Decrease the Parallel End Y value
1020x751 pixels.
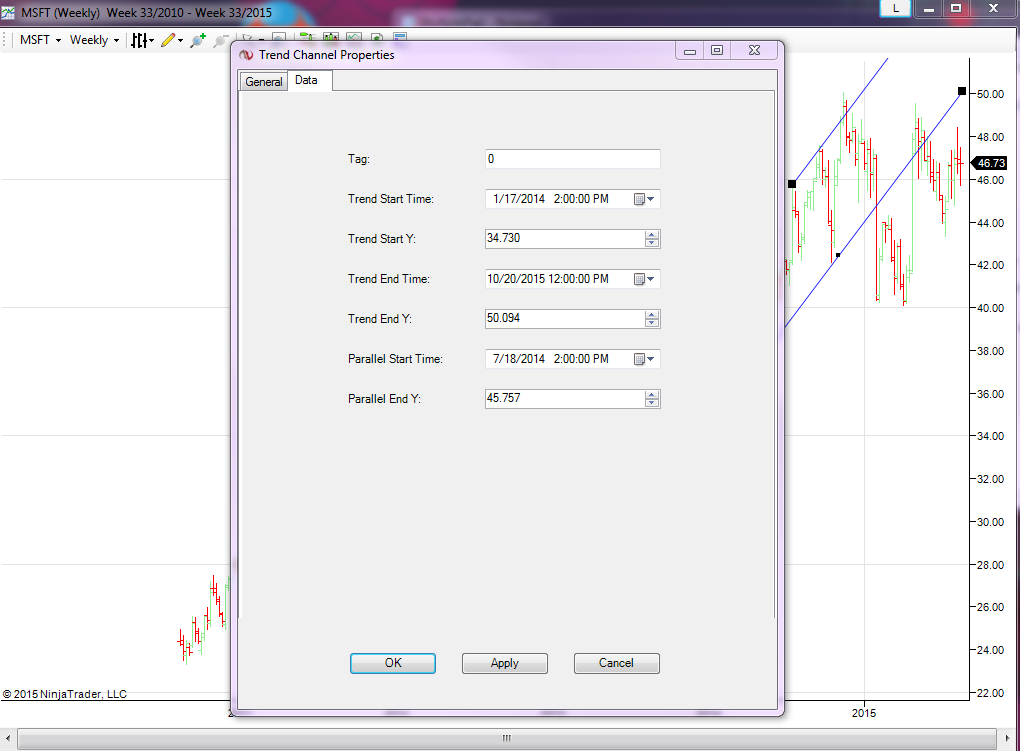652,403
